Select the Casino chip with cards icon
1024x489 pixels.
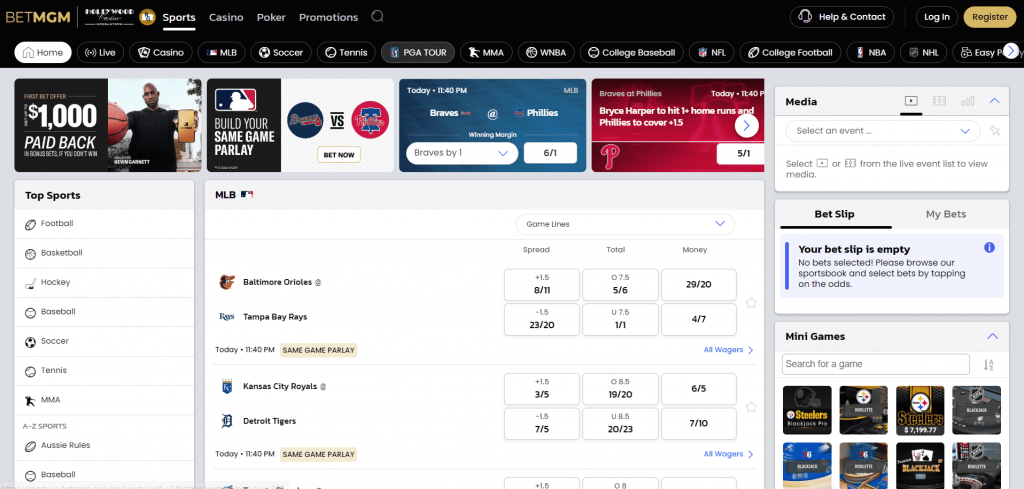click(161, 52)
